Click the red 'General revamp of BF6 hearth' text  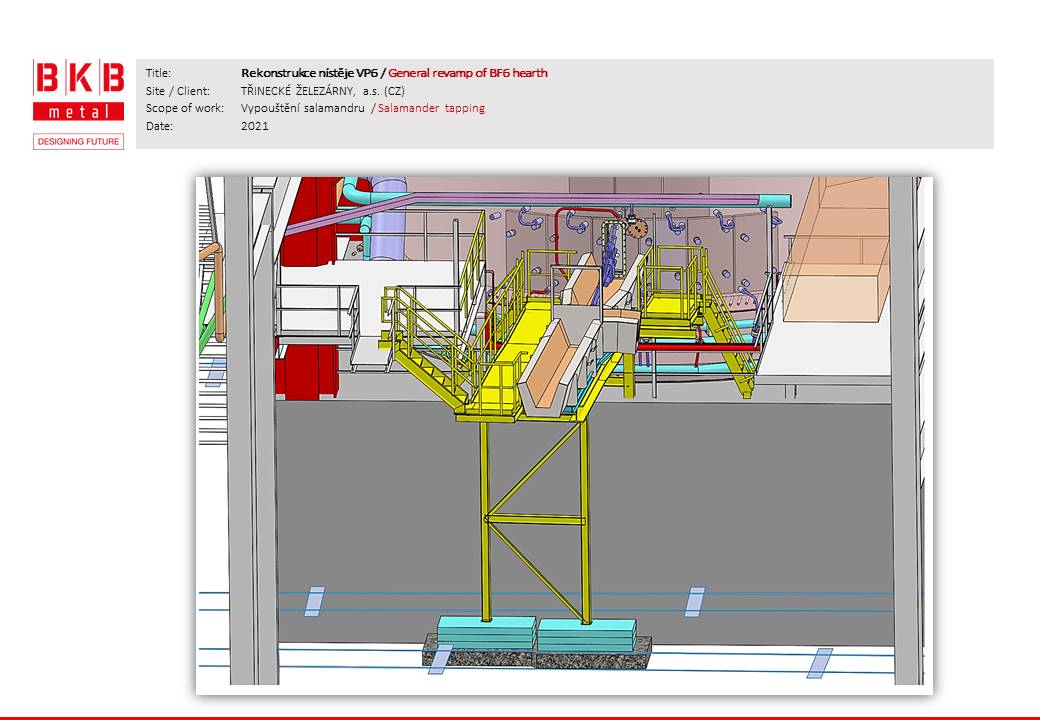467,73
